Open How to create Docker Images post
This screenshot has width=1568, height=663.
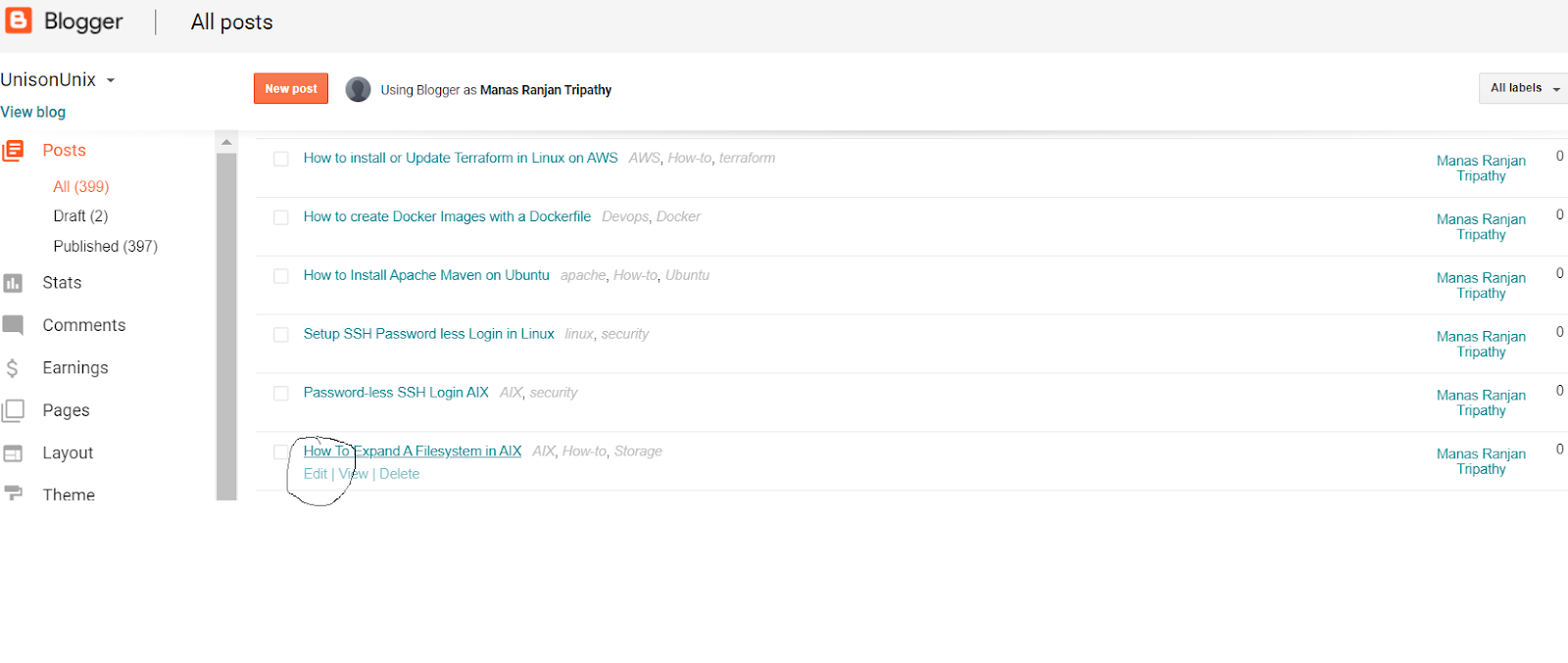(447, 216)
